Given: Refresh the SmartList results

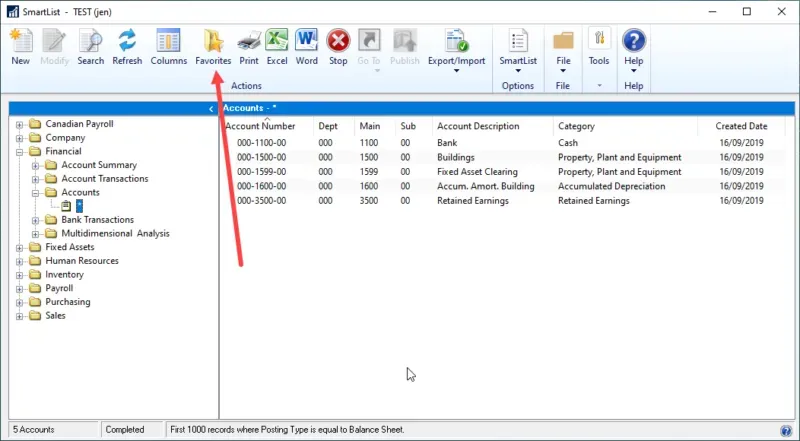Looking at the screenshot, I should 127,47.
